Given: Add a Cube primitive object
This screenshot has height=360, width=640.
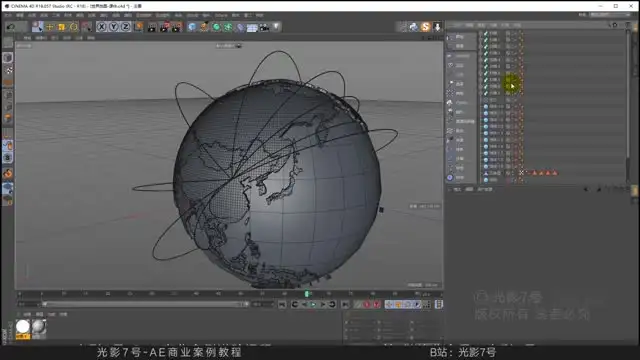Looking at the screenshot, I should [x=192, y=27].
